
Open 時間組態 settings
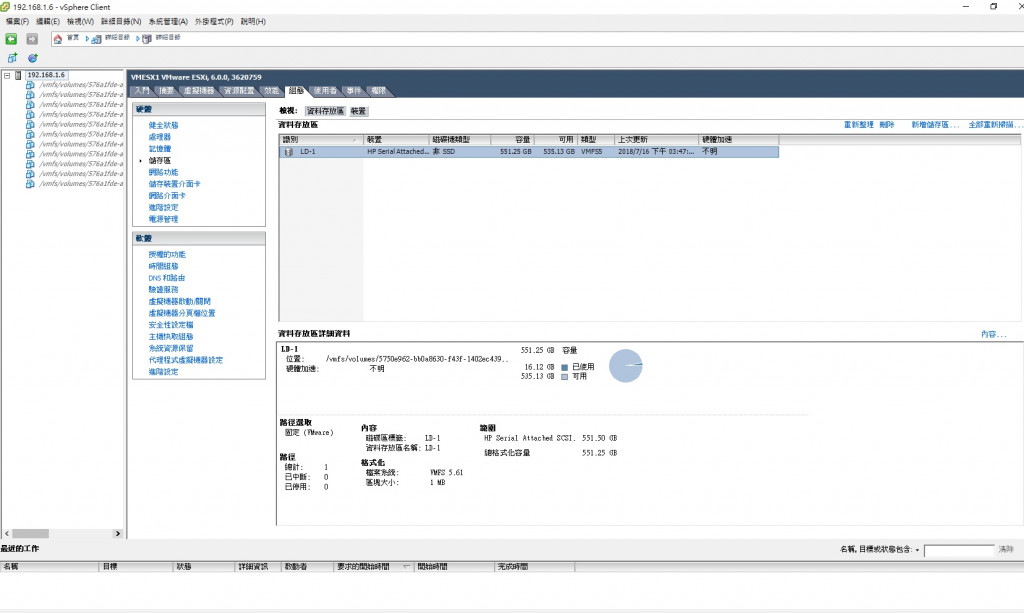point(163,266)
